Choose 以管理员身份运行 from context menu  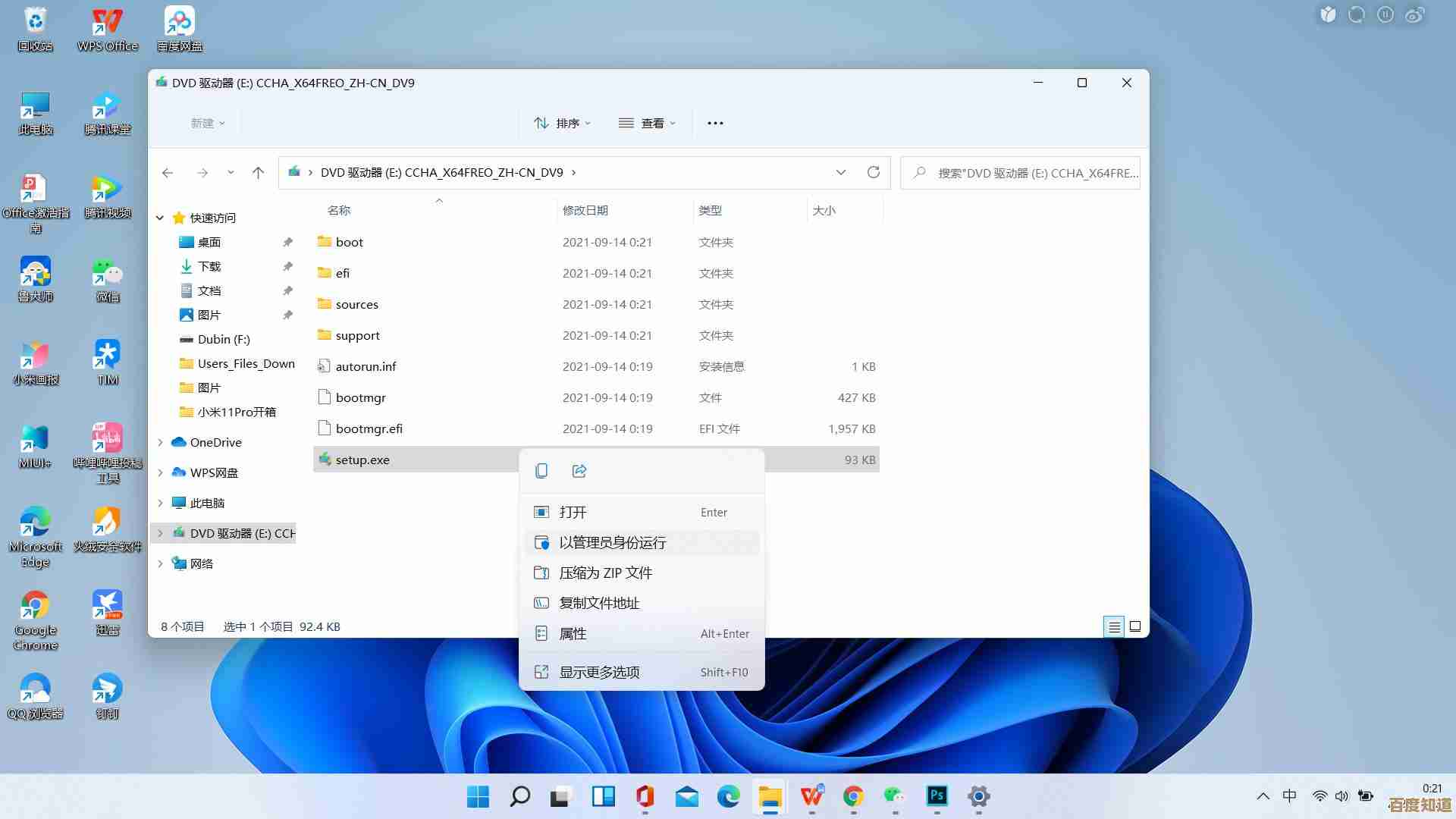(x=613, y=542)
